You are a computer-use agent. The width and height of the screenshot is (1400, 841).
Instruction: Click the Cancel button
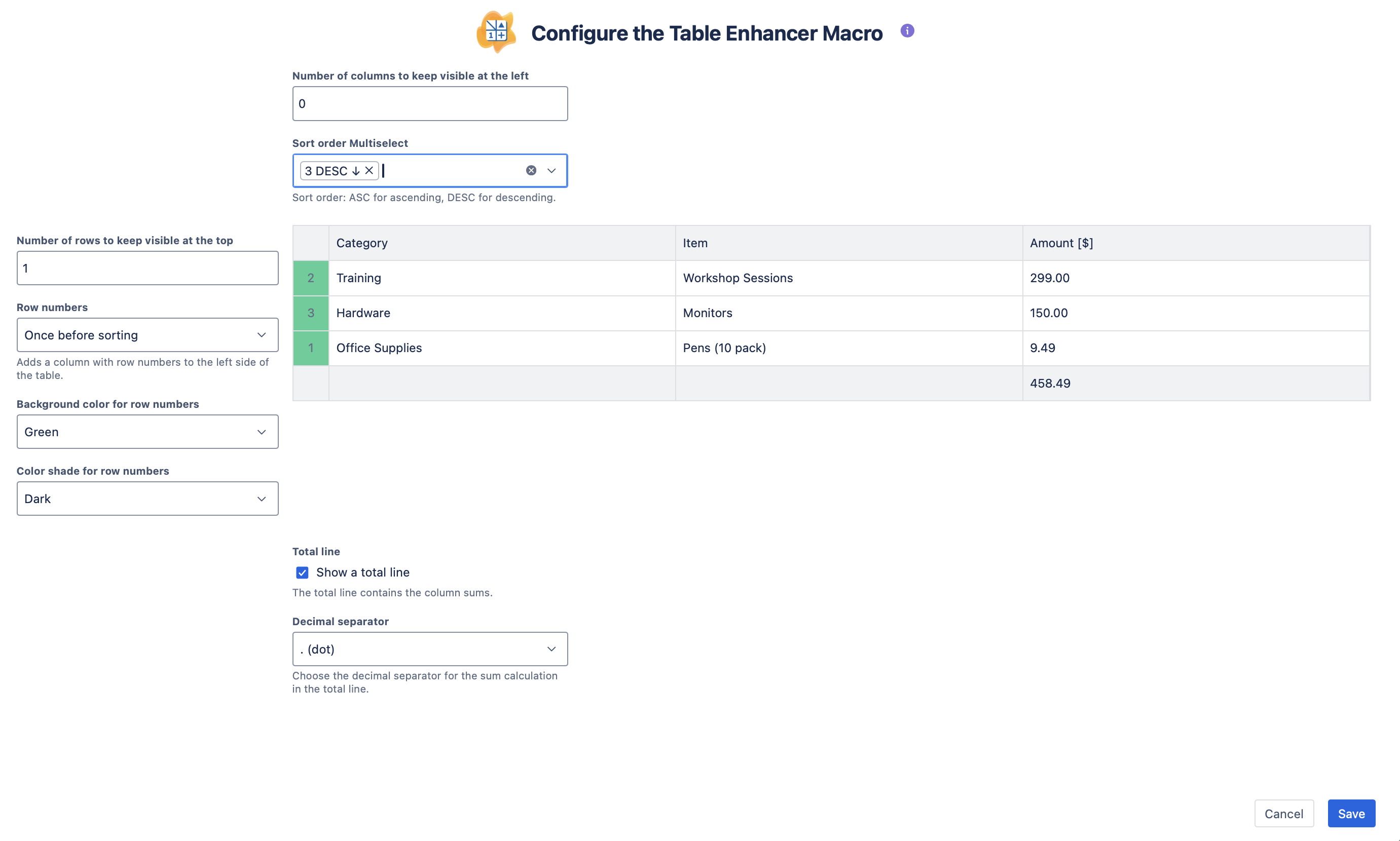(x=1283, y=813)
